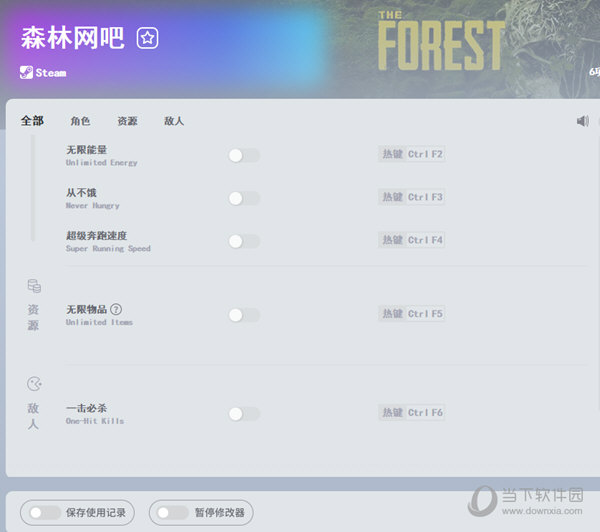Screen dimensions: 600x532
Task: Click the 一击必杀 label
Action: [x=86, y=408]
